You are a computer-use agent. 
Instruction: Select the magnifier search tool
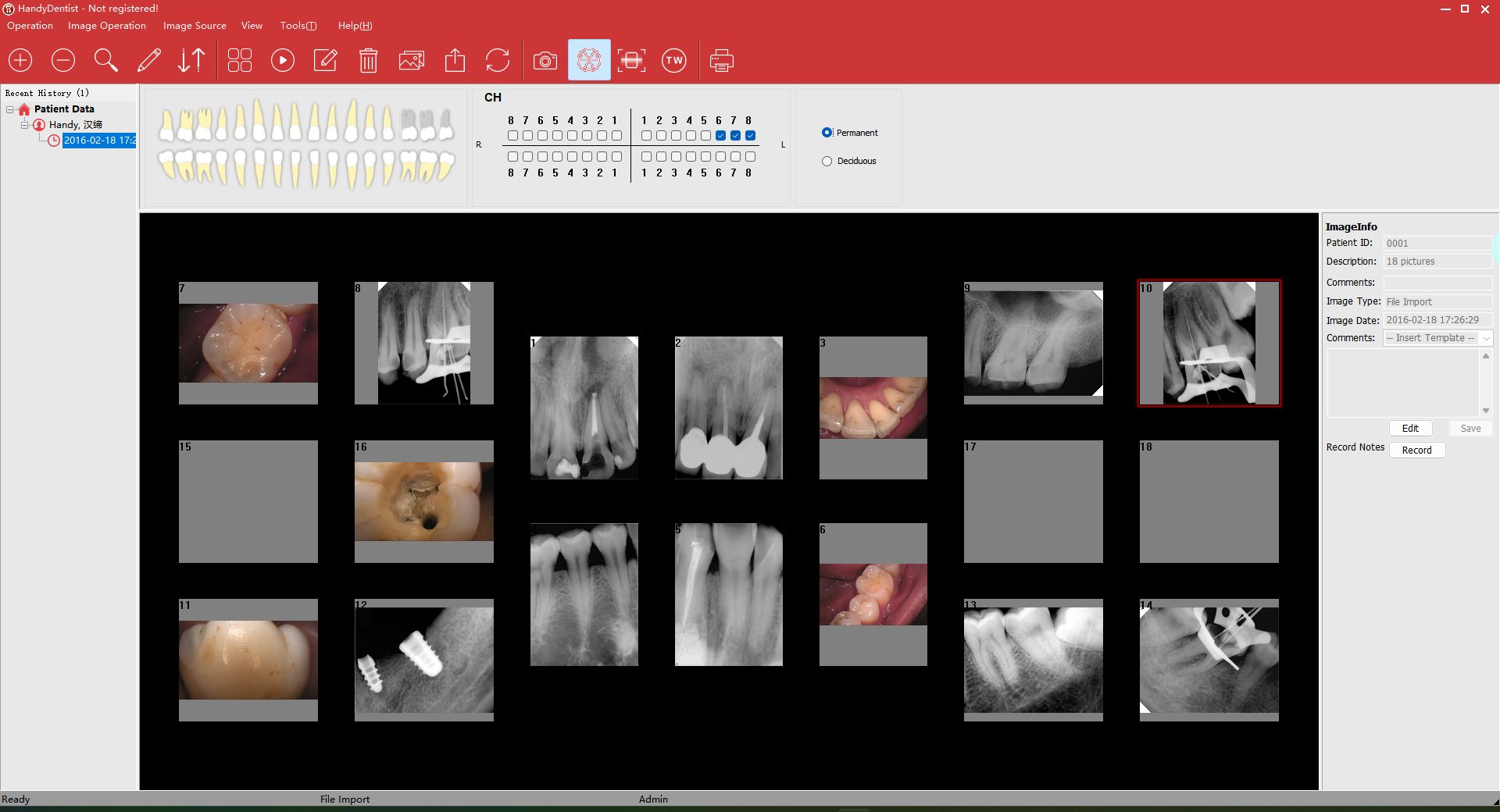[x=105, y=60]
